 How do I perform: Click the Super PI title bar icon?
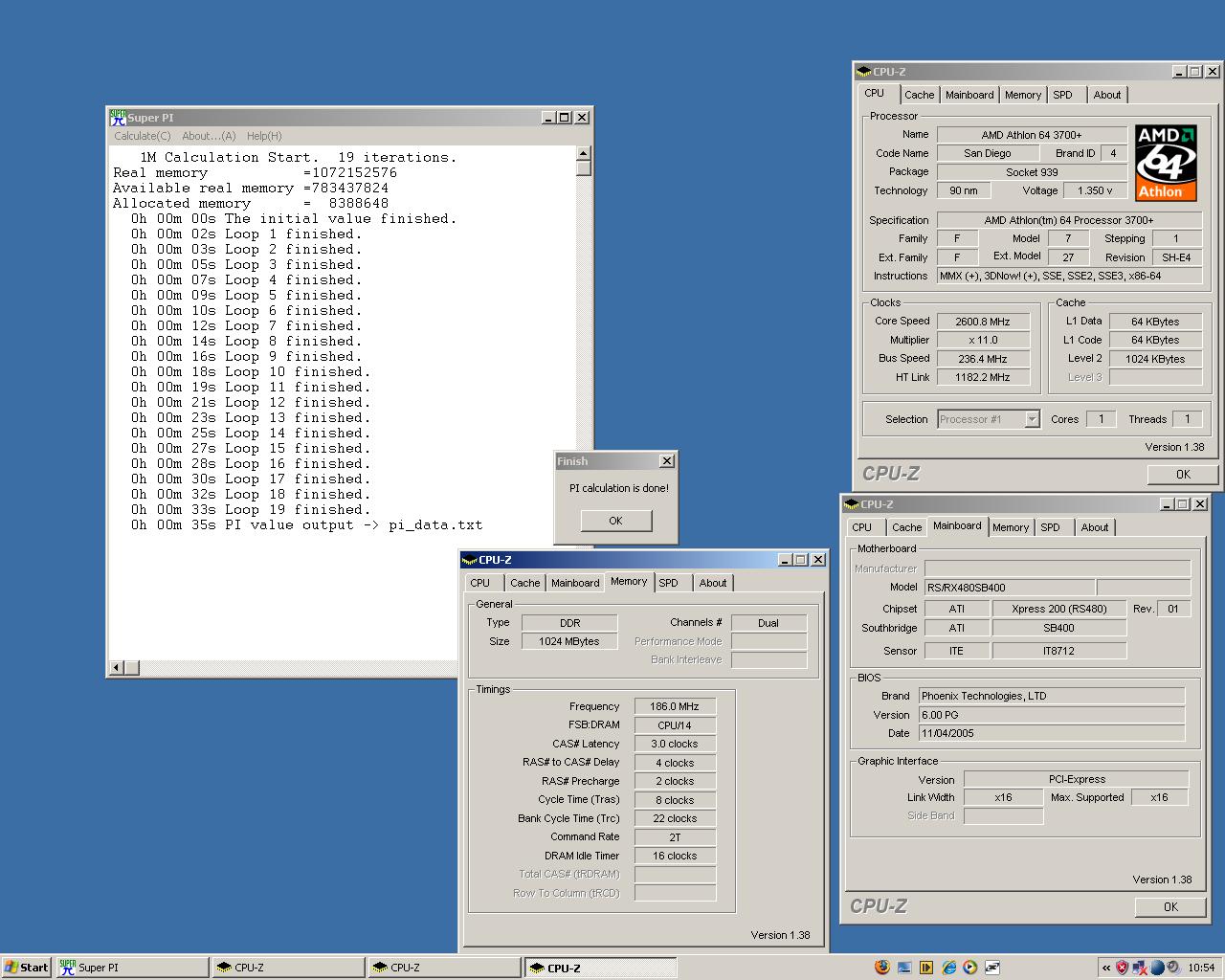point(118,117)
